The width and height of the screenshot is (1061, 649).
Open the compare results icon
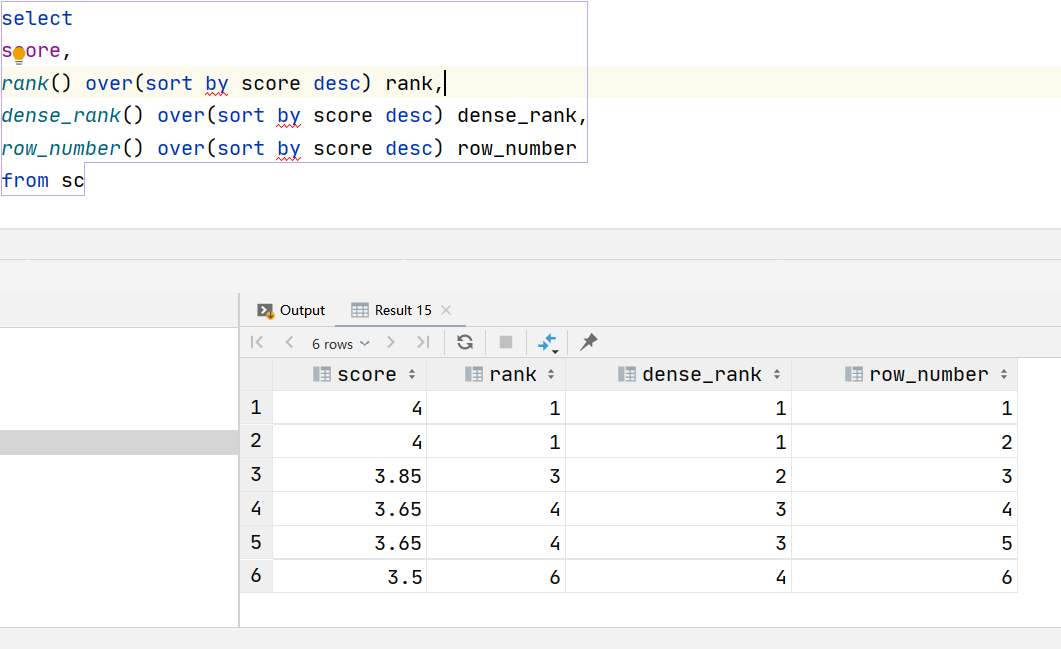(x=547, y=343)
